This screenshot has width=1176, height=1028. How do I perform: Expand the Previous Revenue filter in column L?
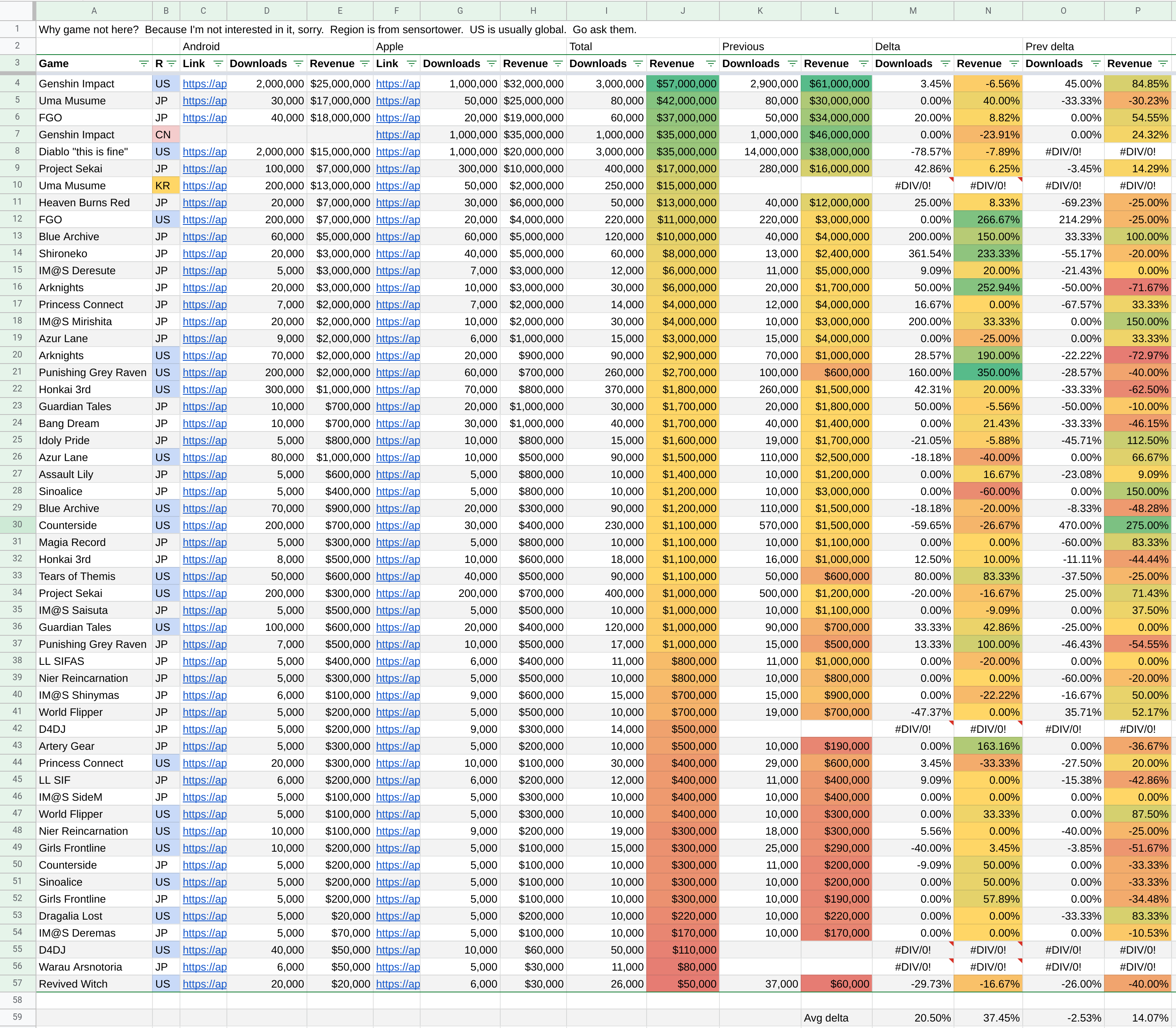point(863,63)
